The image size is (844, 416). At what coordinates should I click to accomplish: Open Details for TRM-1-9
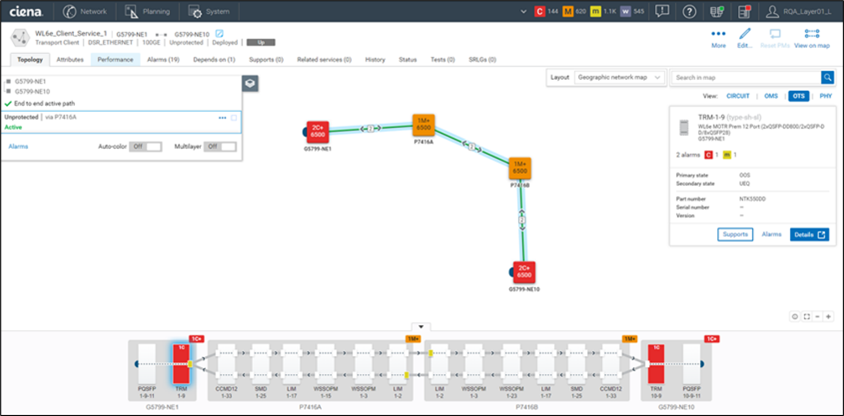click(810, 235)
